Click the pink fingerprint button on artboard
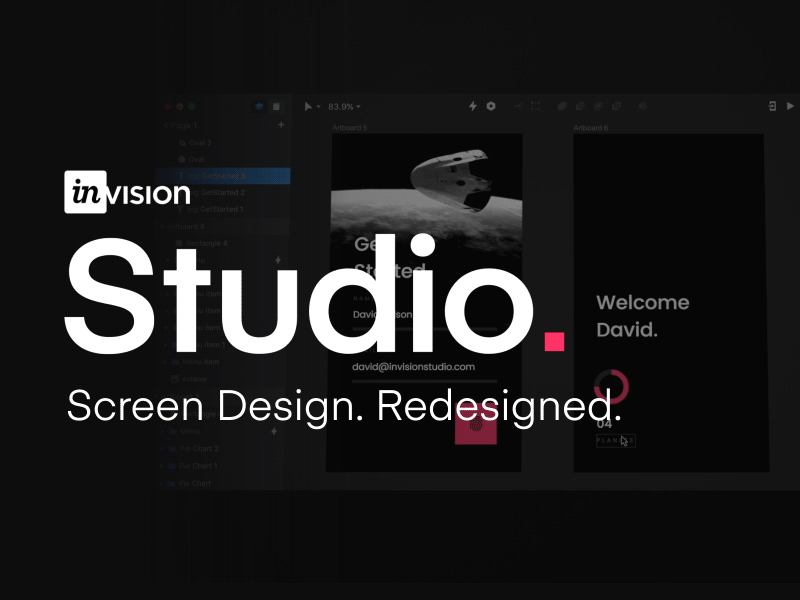800x600 pixels. tap(476, 425)
